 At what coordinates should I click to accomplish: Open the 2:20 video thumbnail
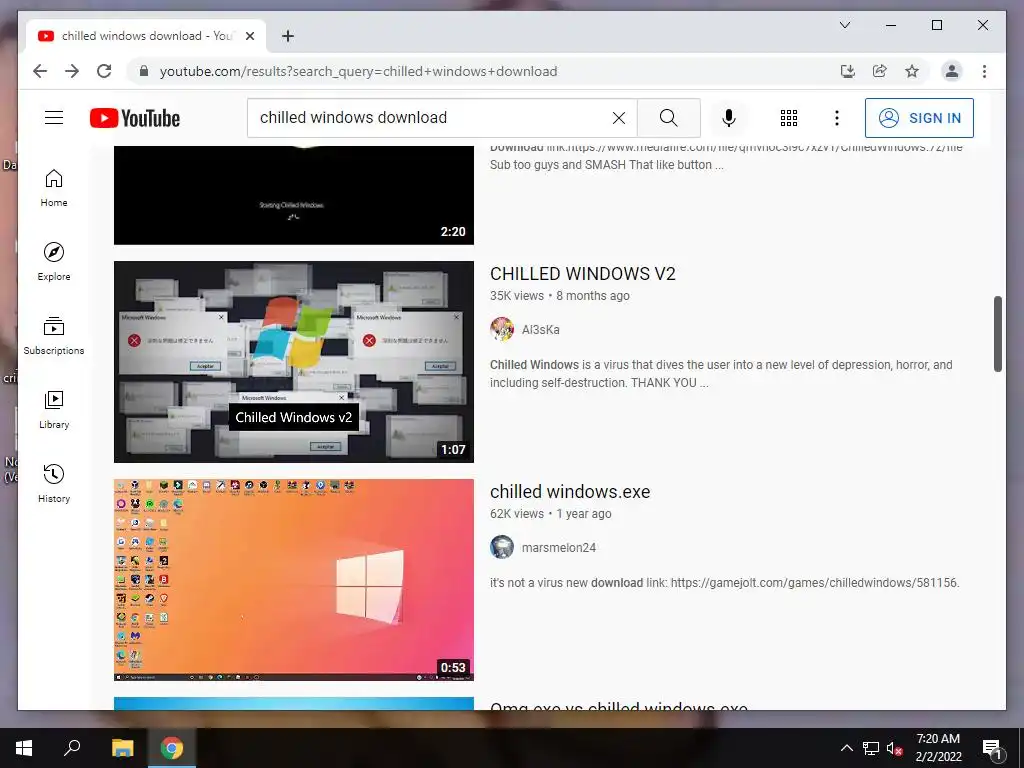point(294,195)
